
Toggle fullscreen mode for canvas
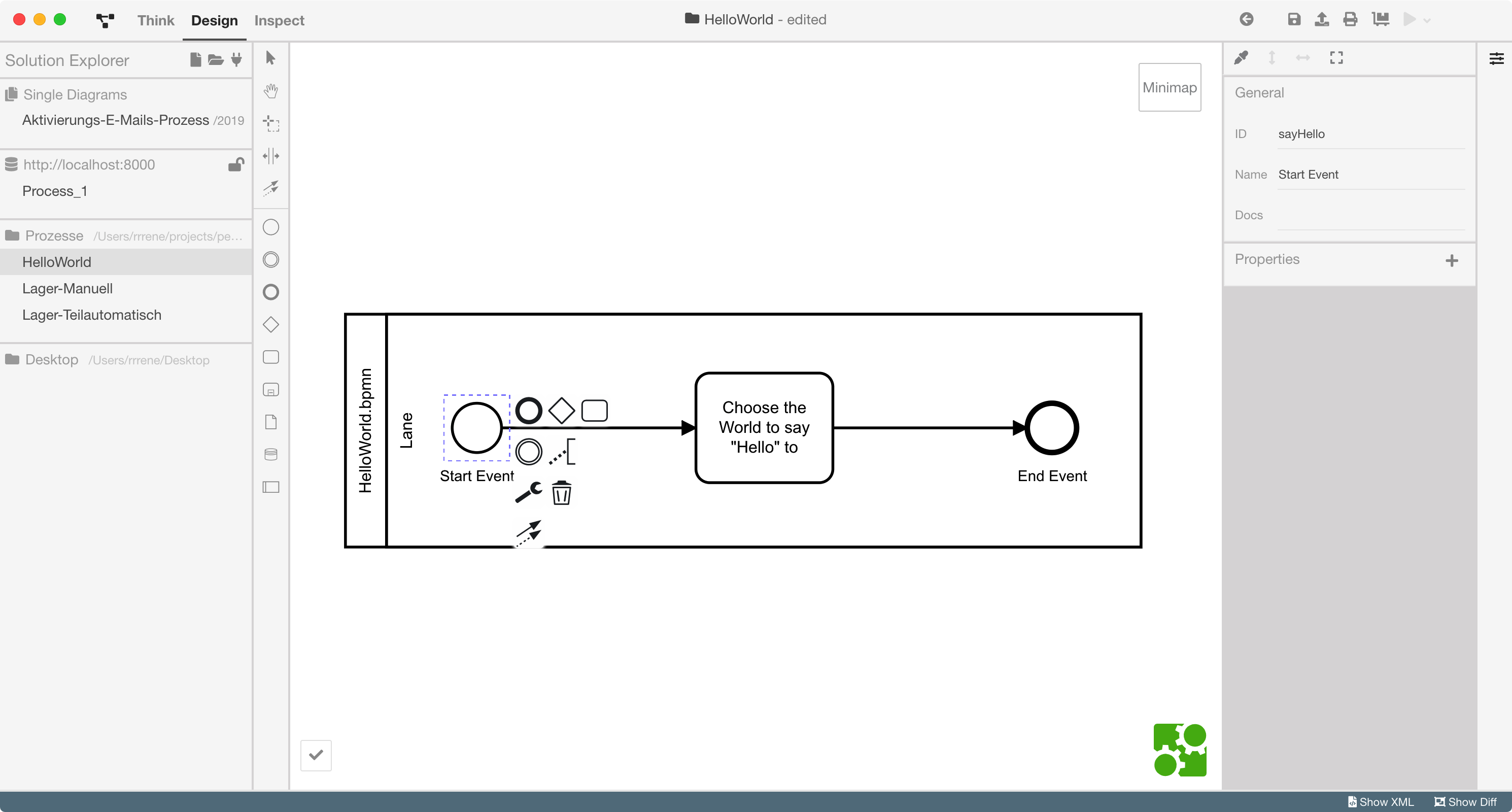pos(1337,58)
